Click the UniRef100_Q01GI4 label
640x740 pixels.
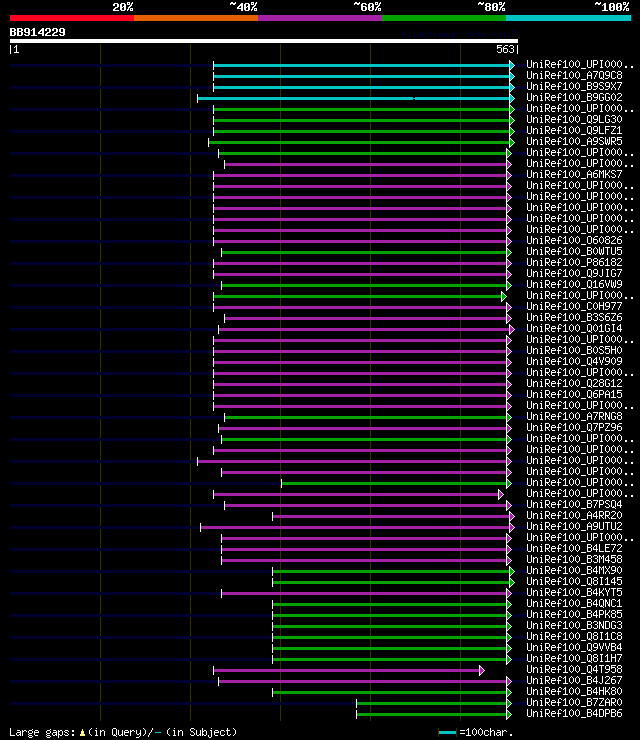coord(574,328)
